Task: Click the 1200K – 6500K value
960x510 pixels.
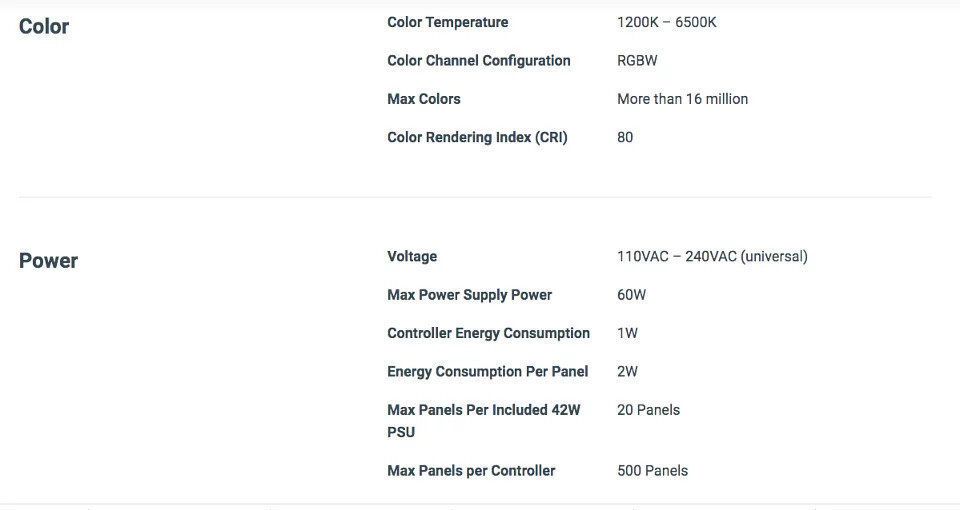Action: 666,22
